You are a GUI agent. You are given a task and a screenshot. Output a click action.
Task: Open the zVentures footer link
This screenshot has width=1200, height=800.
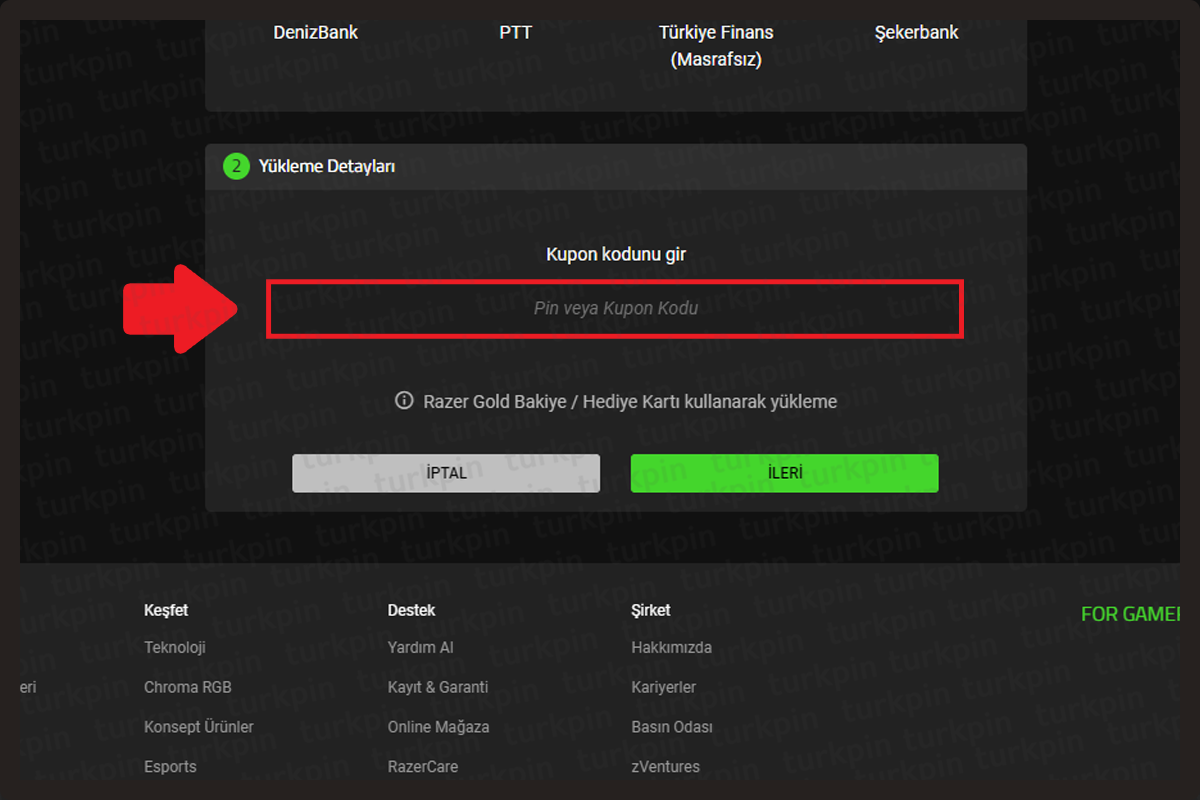coord(666,767)
